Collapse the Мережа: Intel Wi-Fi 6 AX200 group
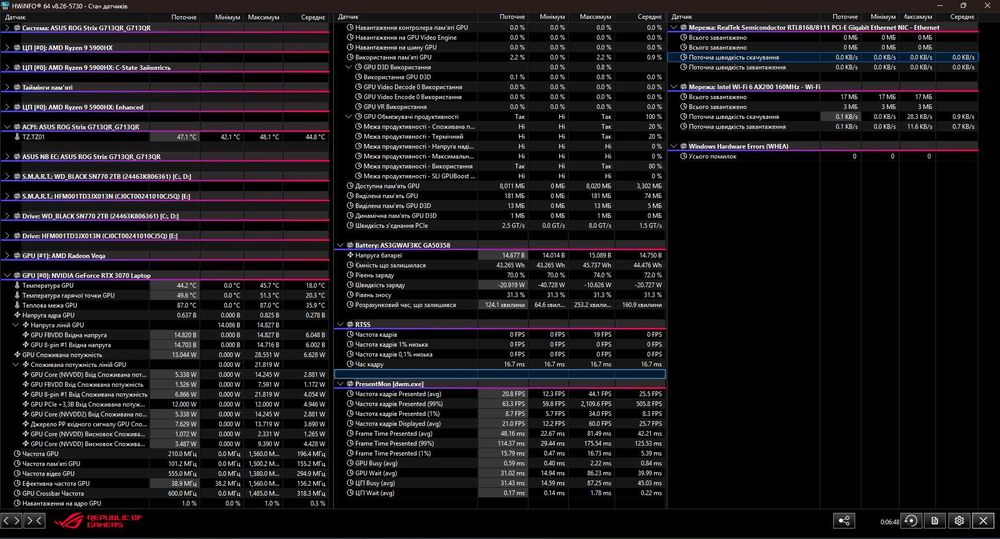 pyautogui.click(x=674, y=87)
